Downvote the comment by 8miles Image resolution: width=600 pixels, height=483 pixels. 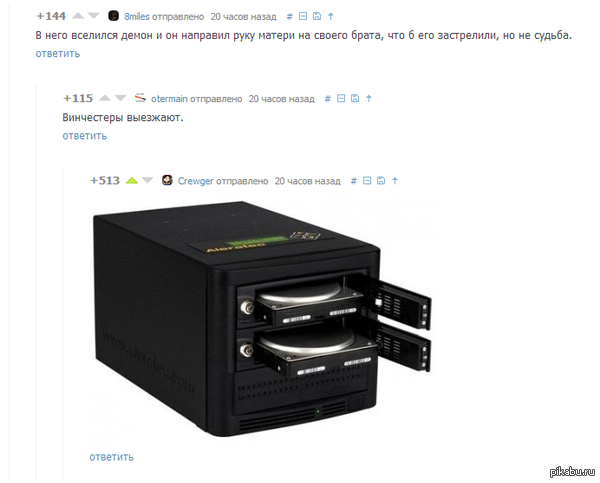tap(94, 16)
